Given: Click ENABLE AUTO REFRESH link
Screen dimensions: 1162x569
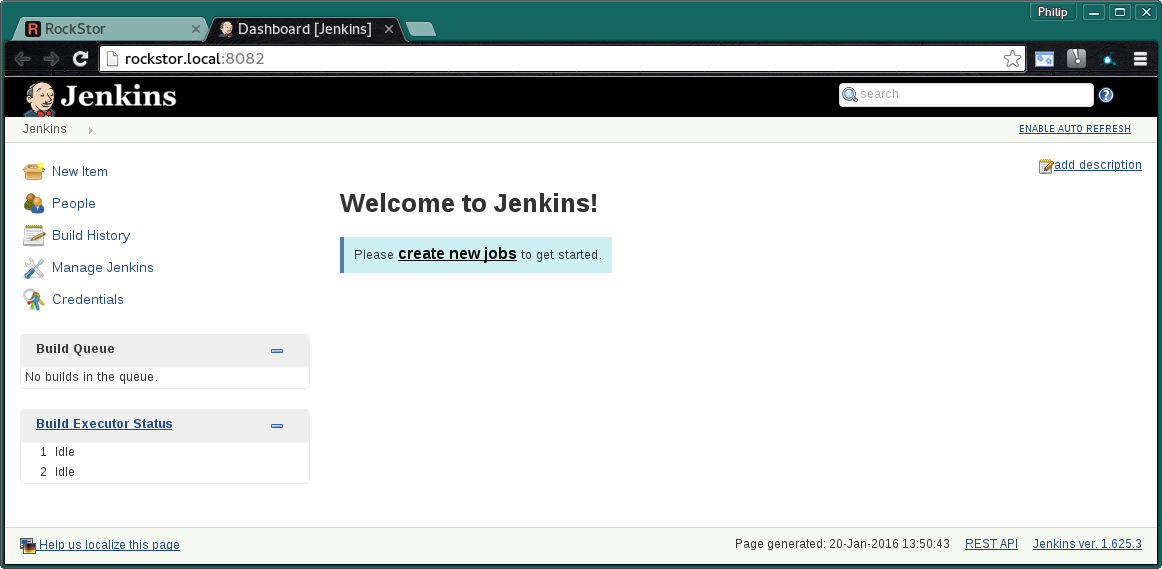Looking at the screenshot, I should click(x=1075, y=129).
